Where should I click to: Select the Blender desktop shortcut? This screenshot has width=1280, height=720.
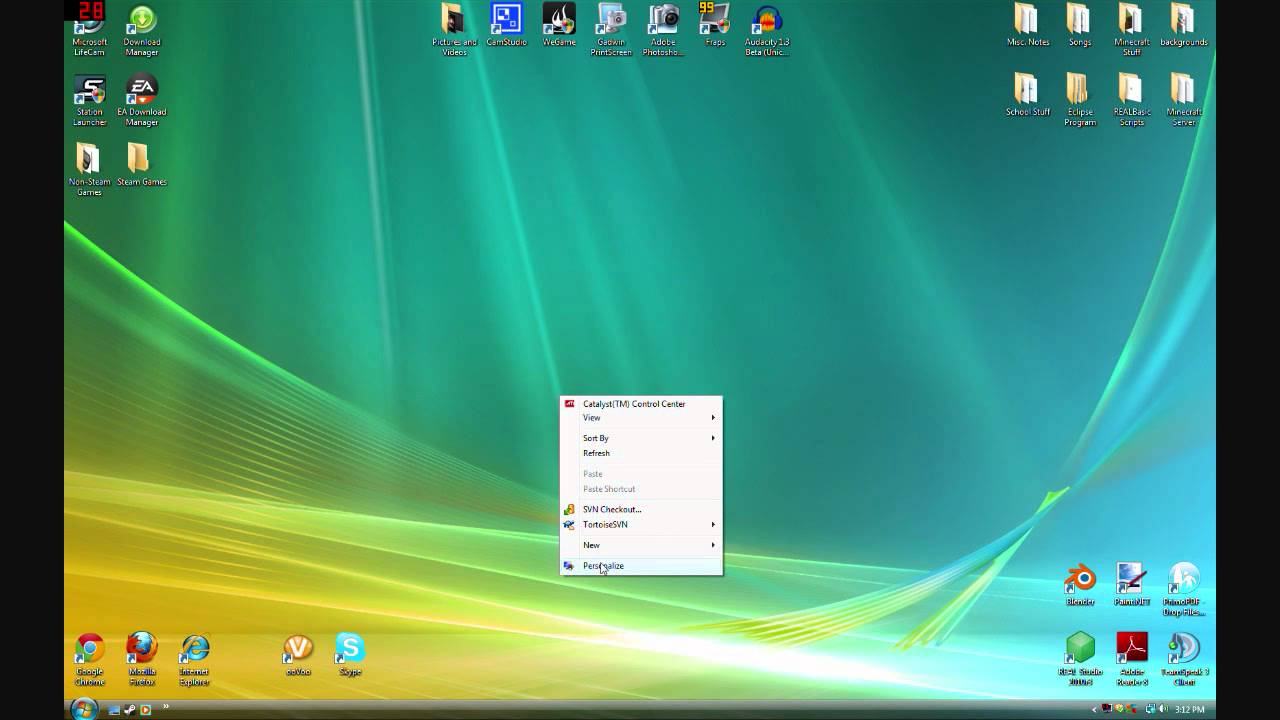click(x=1080, y=585)
